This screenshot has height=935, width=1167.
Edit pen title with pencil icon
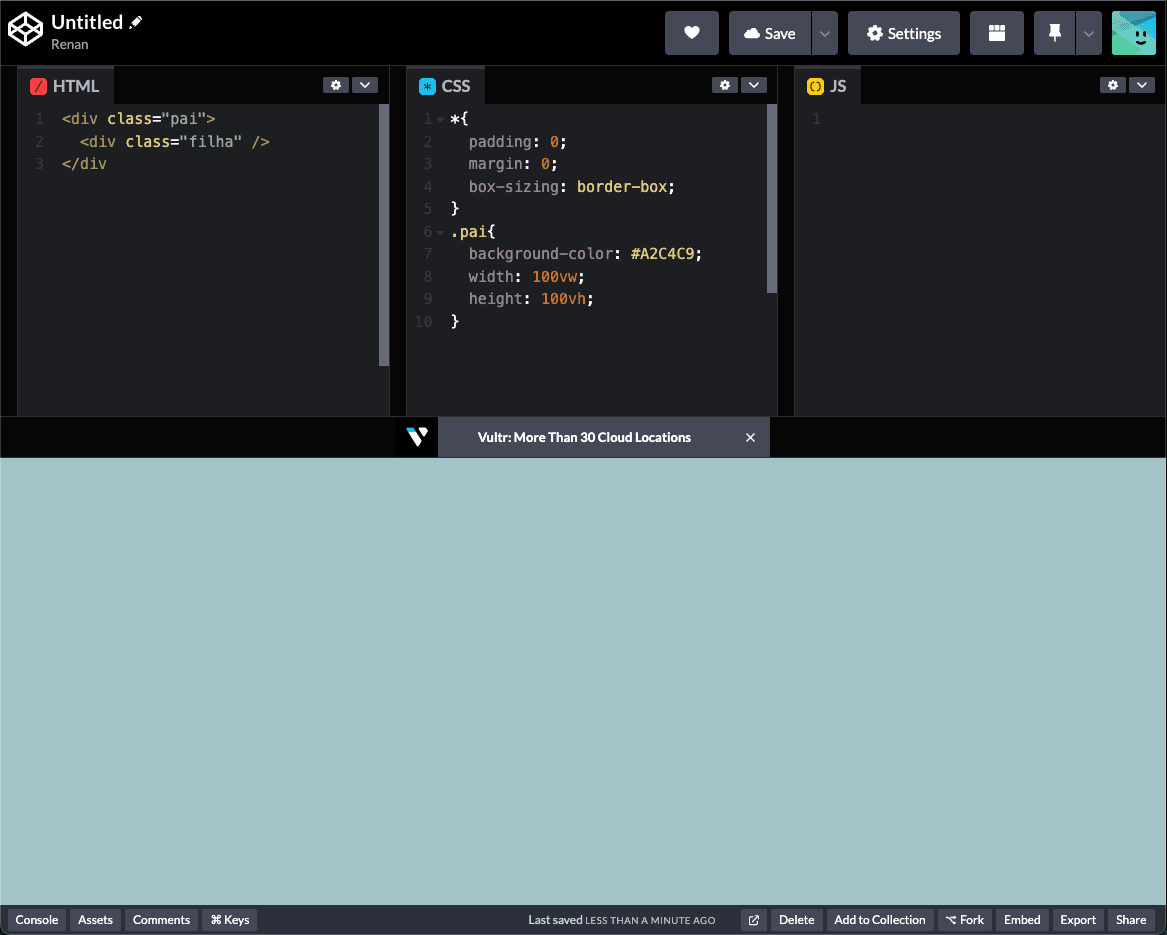tap(137, 22)
